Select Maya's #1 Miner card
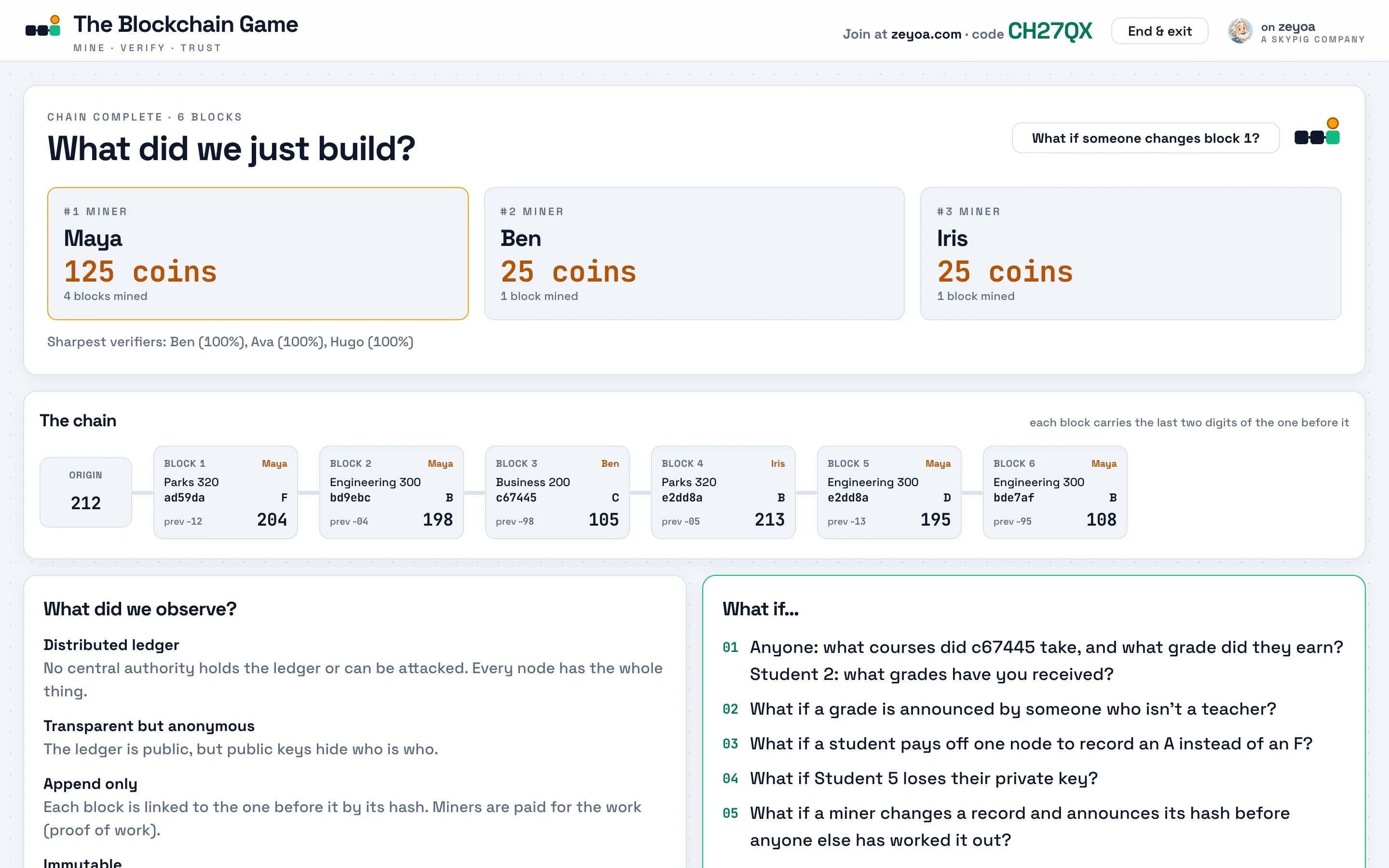The image size is (1389, 868). click(258, 254)
